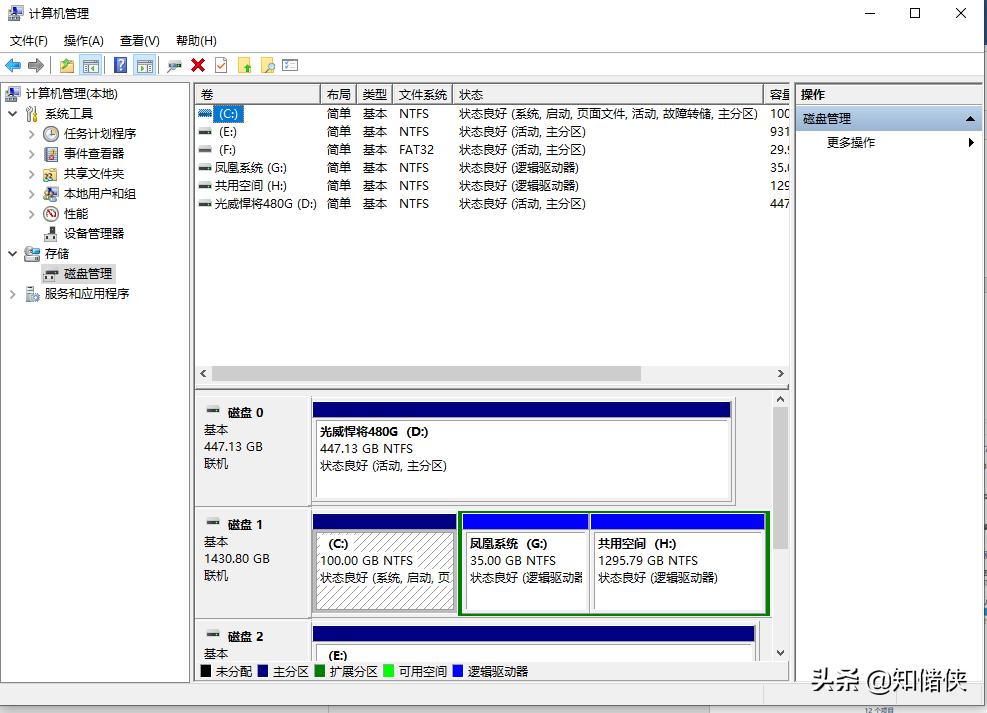This screenshot has height=713, width=987.
Task: Collapse the 系统工具 tree node
Action: click(x=13, y=114)
